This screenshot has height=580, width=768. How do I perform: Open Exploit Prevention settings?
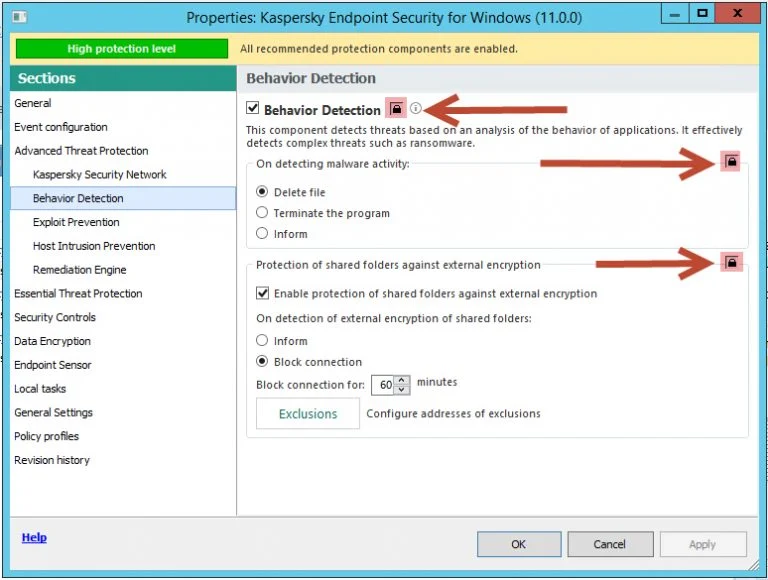(x=122, y=222)
